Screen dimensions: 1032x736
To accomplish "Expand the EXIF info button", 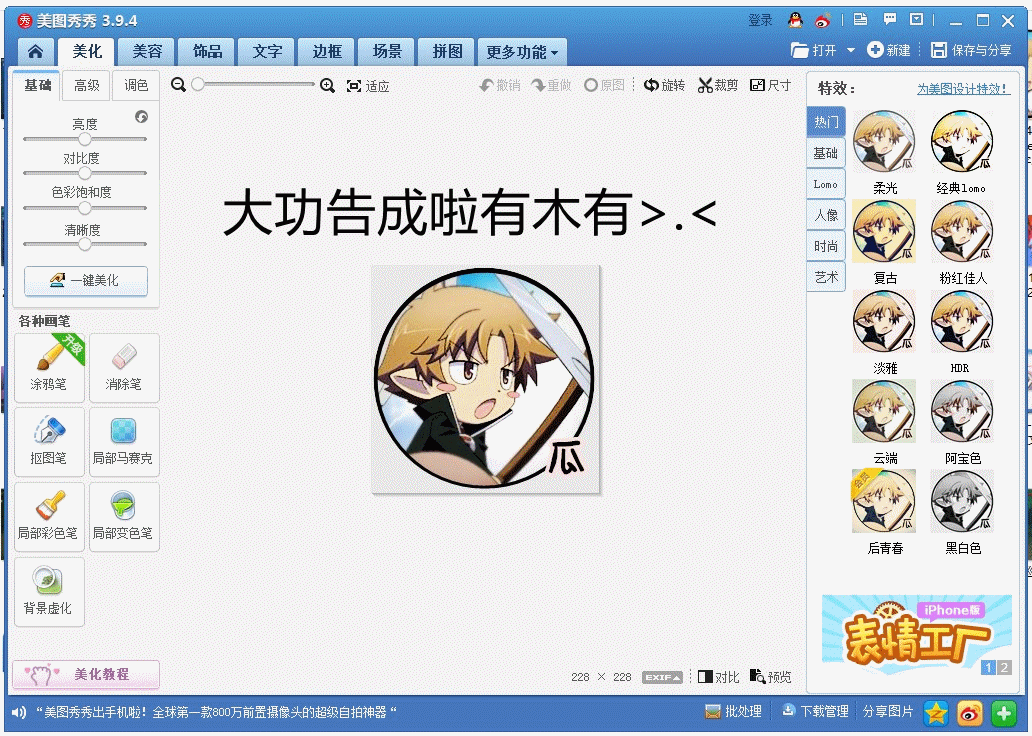I will [x=662, y=677].
